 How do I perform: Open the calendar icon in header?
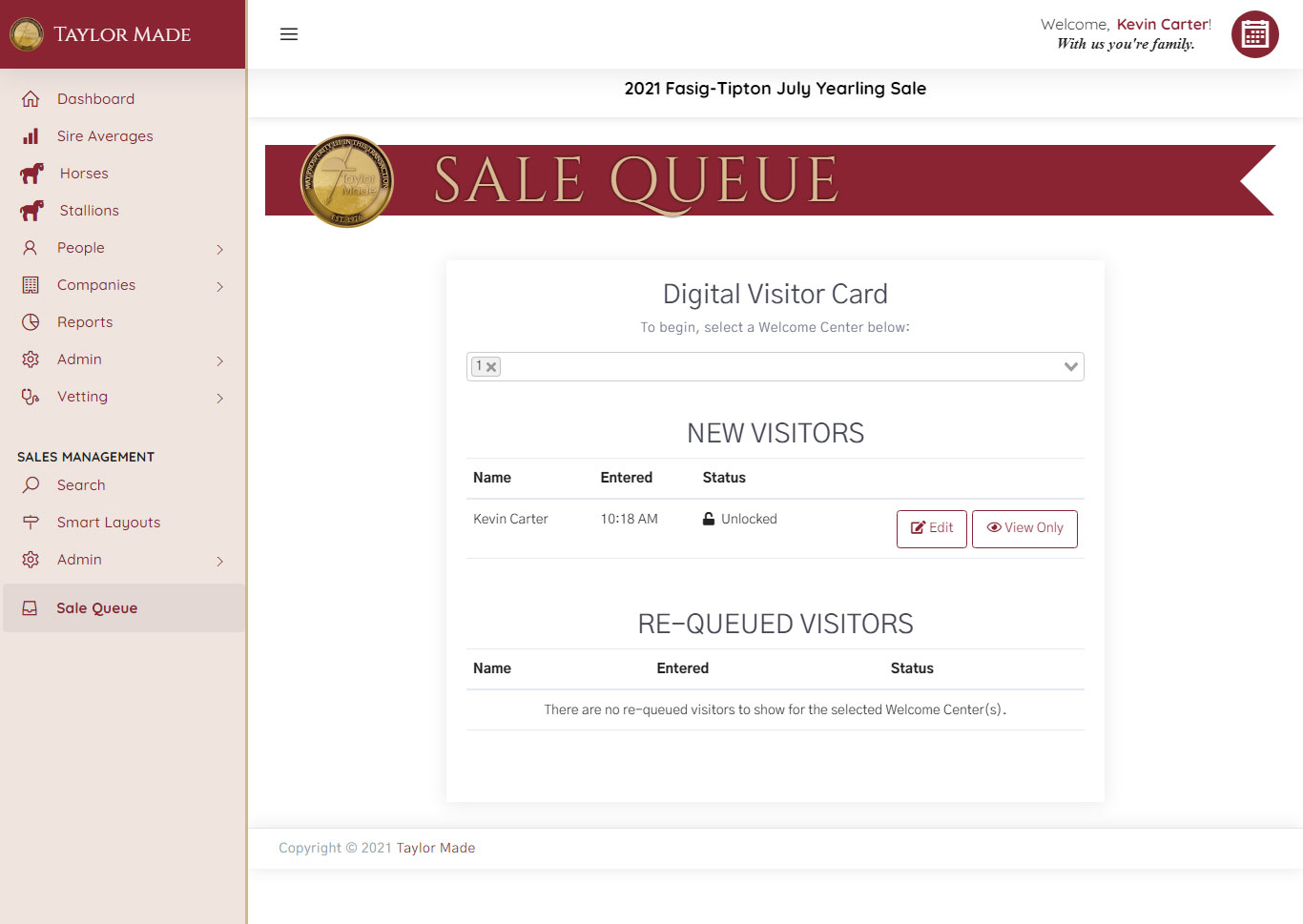click(1254, 34)
